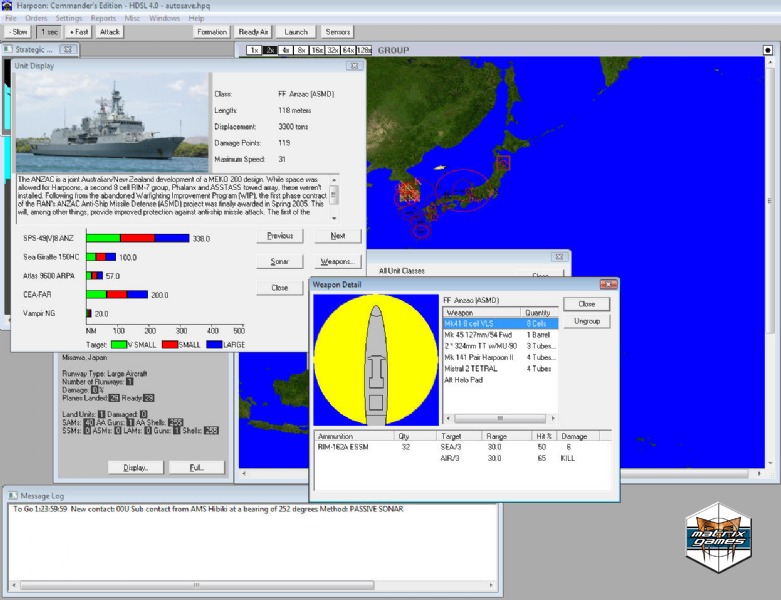The image size is (781, 600).
Task: Choose the 128x zoom level
Action: 365,50
